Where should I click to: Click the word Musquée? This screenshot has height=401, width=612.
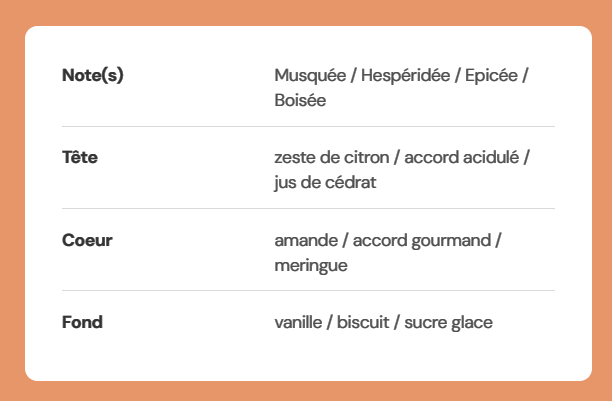[310, 75]
